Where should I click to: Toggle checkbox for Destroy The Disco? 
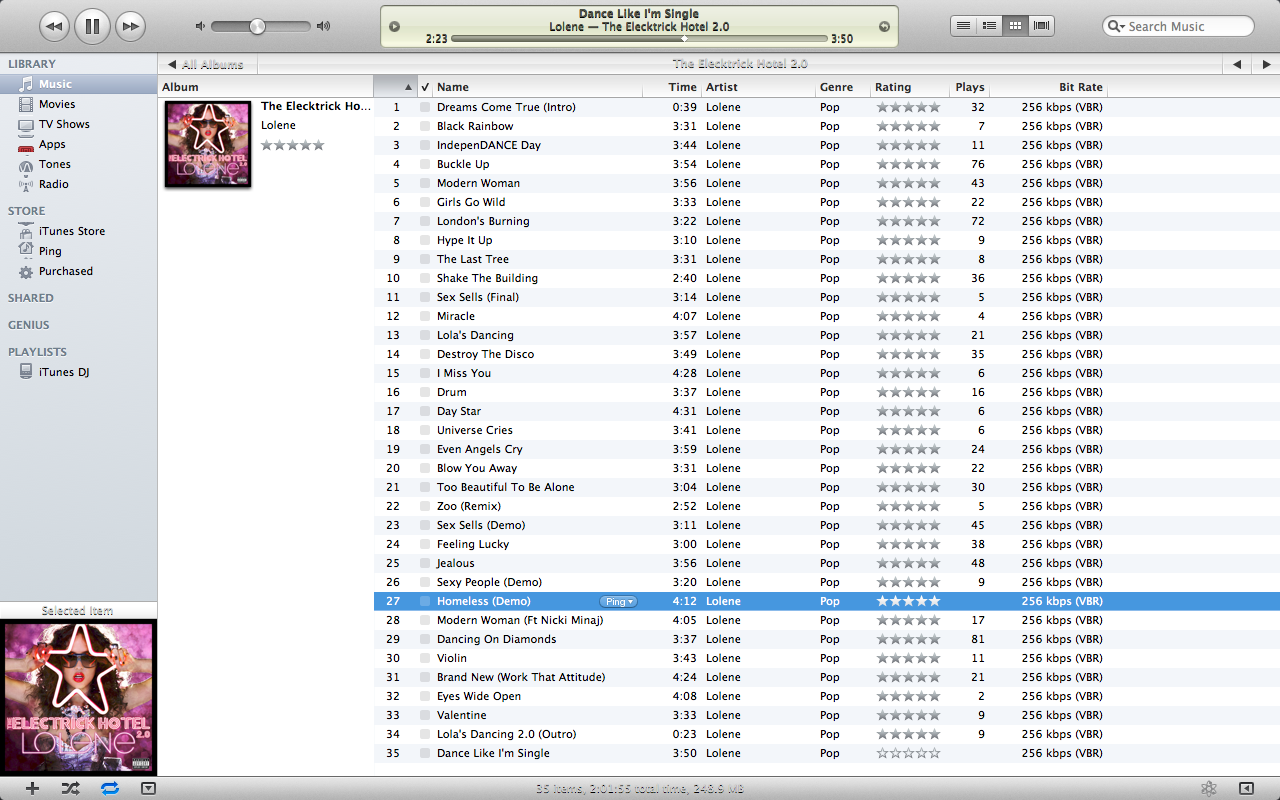pyautogui.click(x=425, y=354)
